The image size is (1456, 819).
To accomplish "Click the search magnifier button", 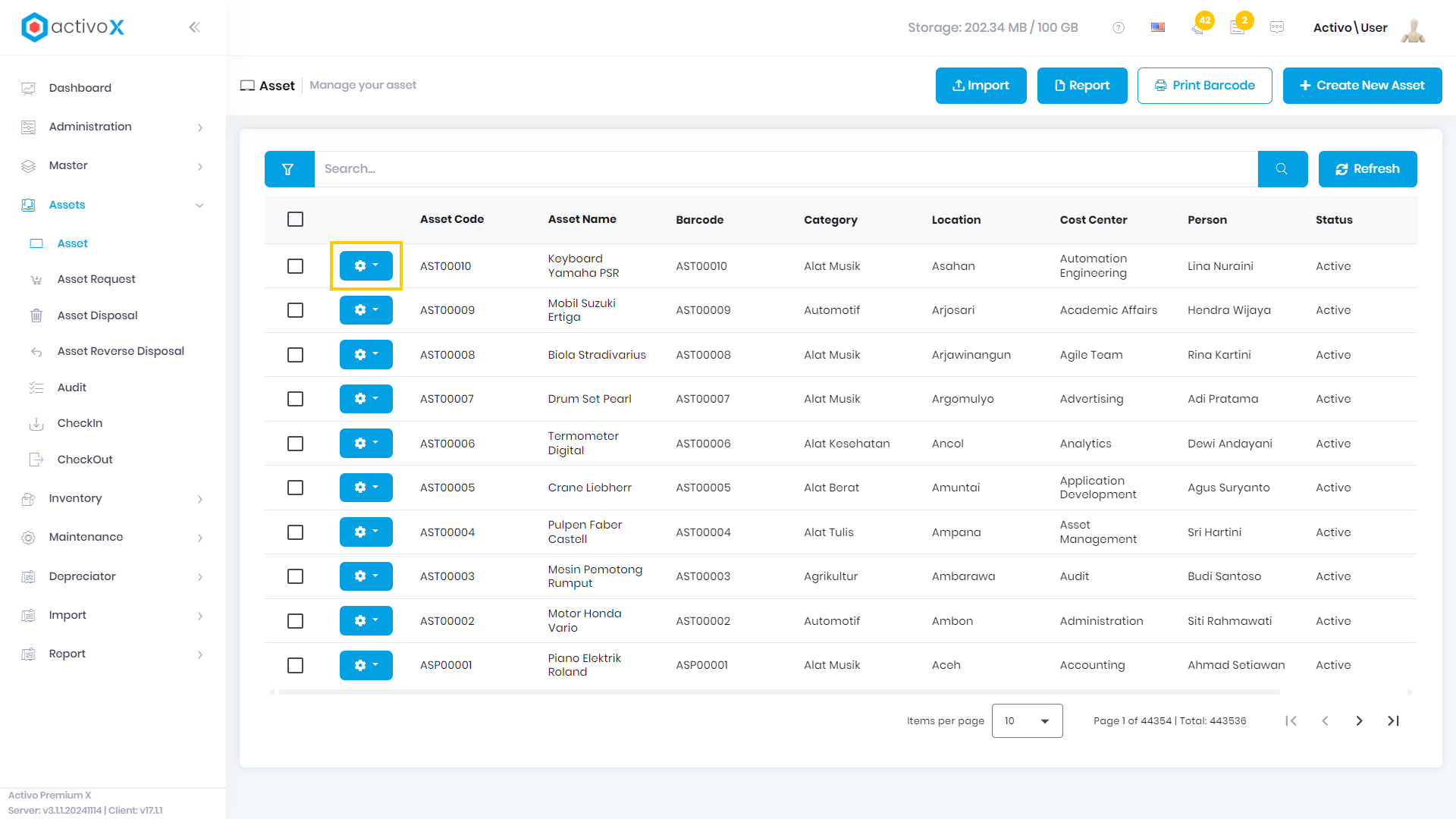I will (1282, 169).
